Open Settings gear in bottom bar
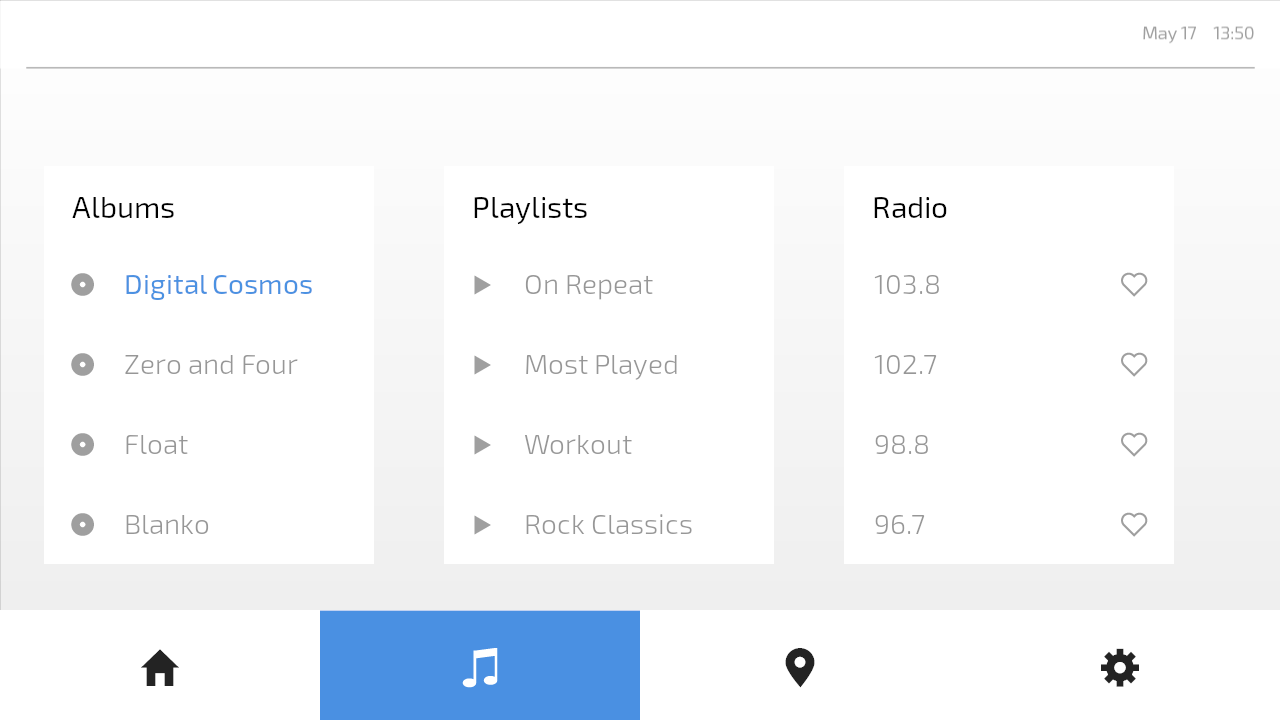1280x720 pixels. [1120, 667]
